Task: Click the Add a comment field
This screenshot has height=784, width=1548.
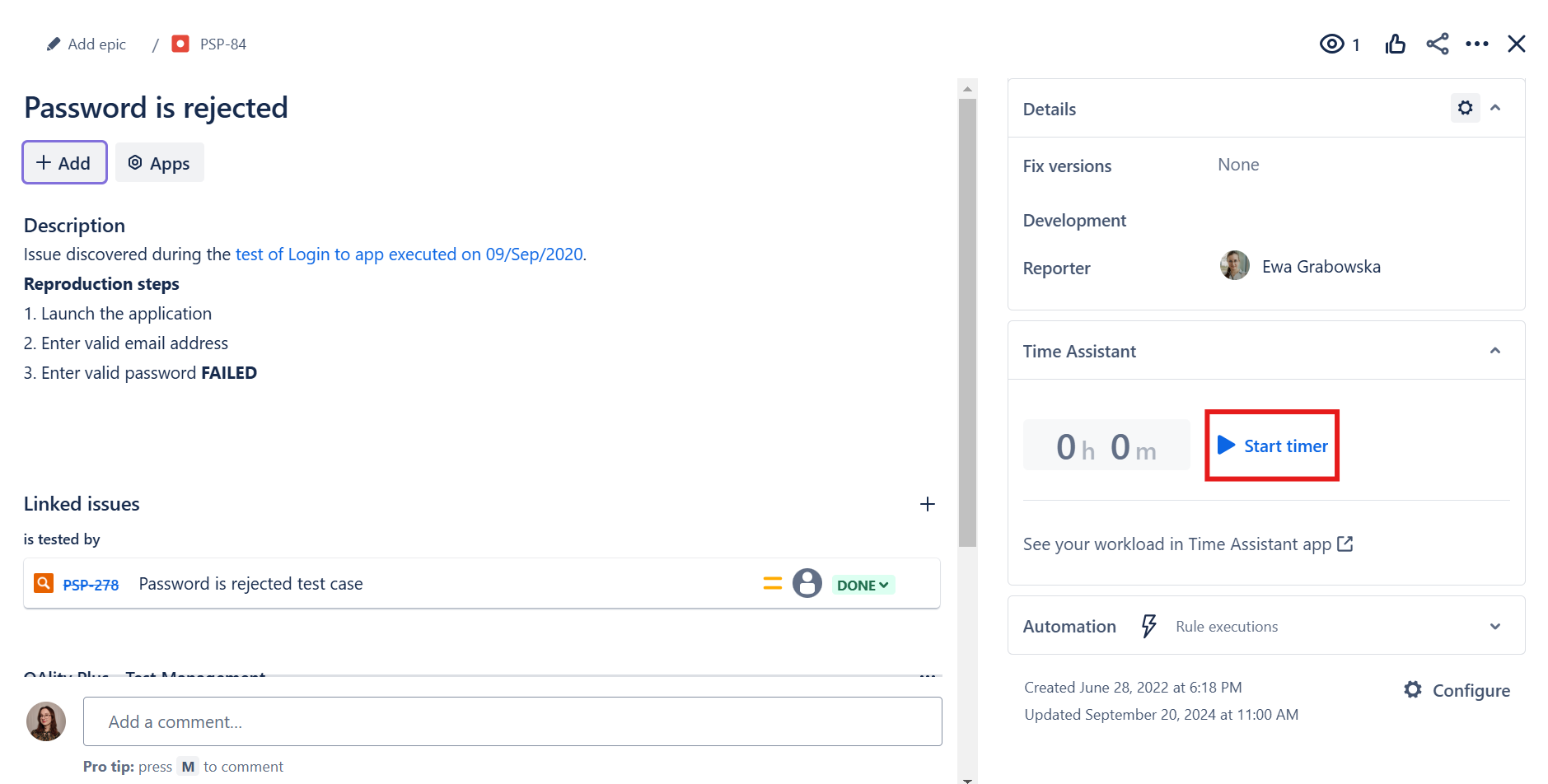Action: 512,721
